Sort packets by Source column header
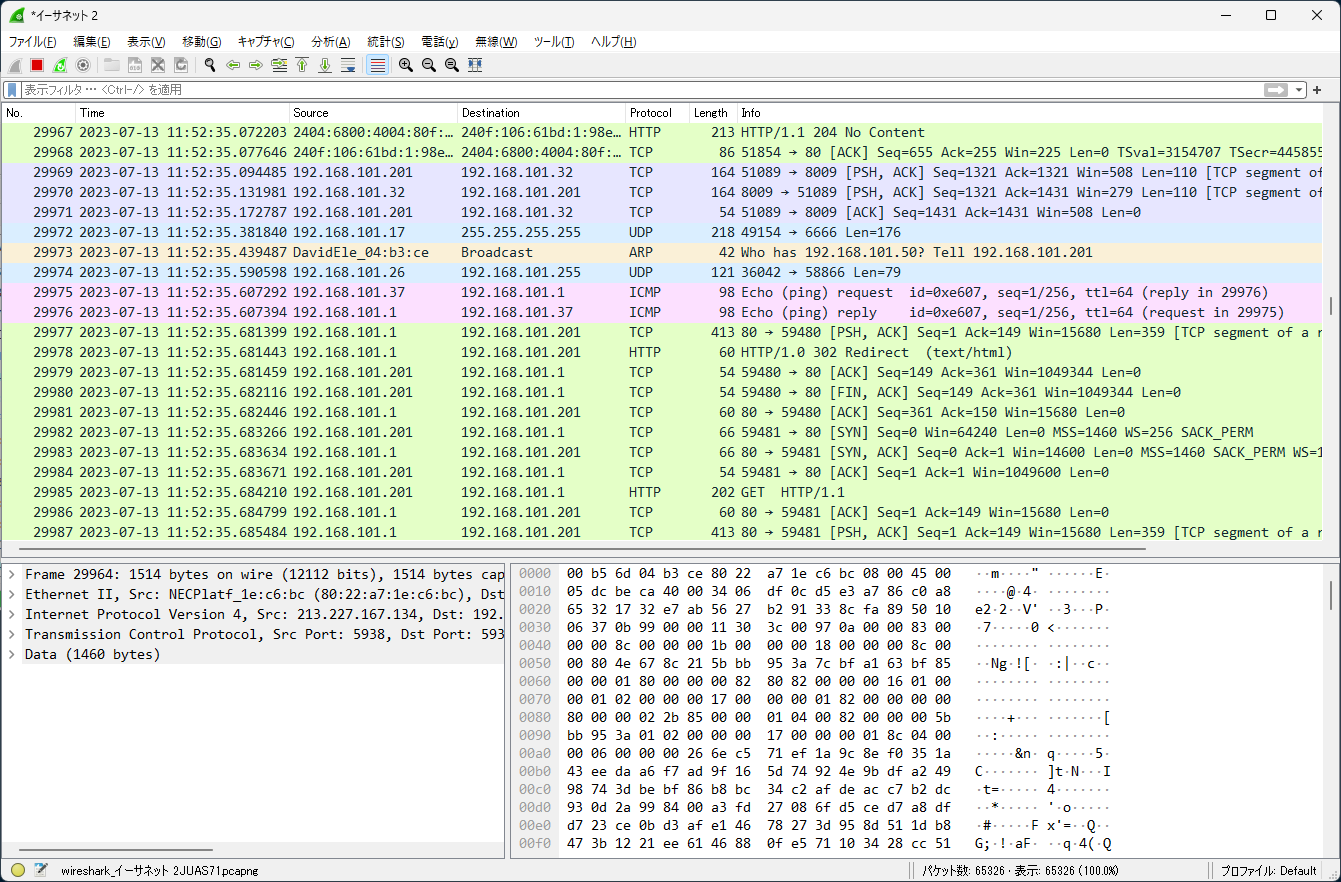The height and width of the screenshot is (882, 1341). click(374, 113)
